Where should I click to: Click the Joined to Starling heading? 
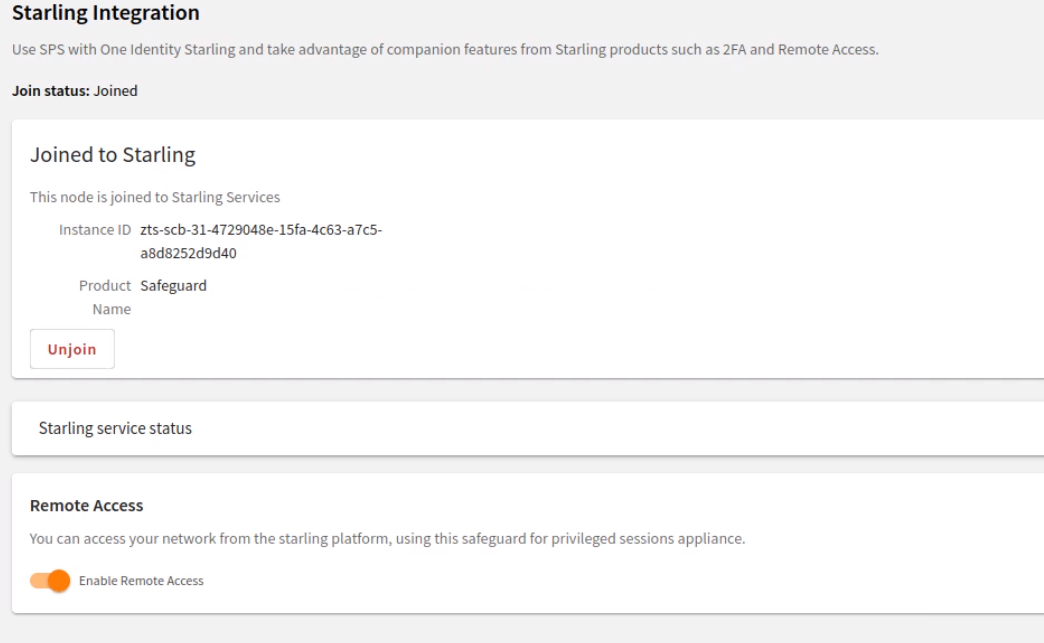click(113, 154)
